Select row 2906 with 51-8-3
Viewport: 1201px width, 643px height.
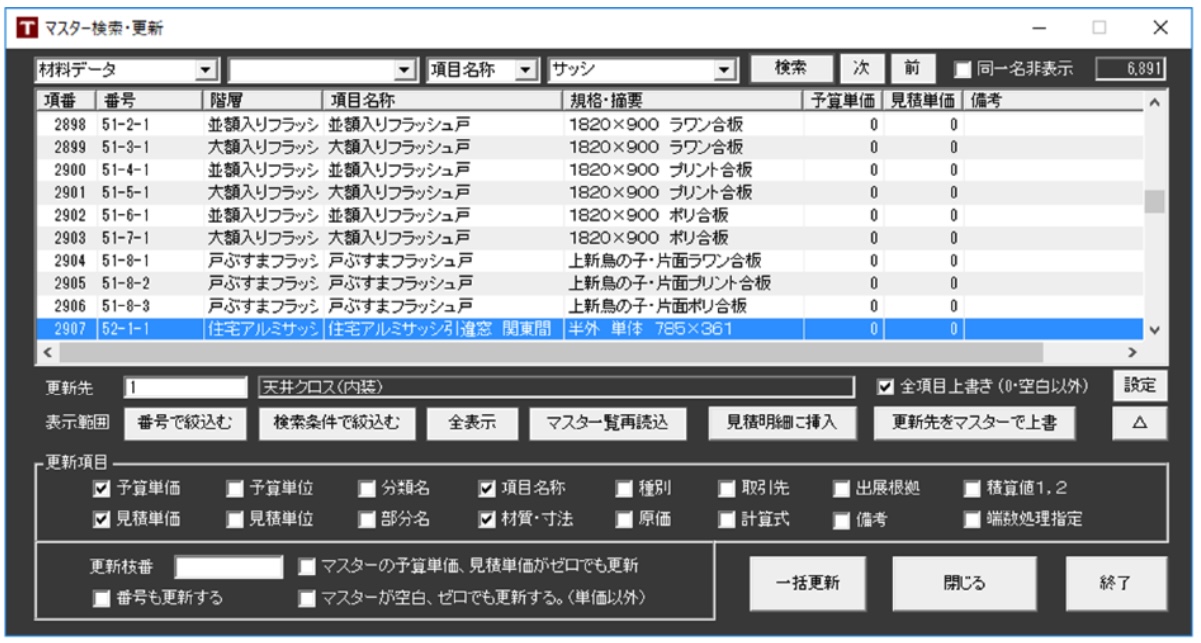pyautogui.click(x=590, y=305)
